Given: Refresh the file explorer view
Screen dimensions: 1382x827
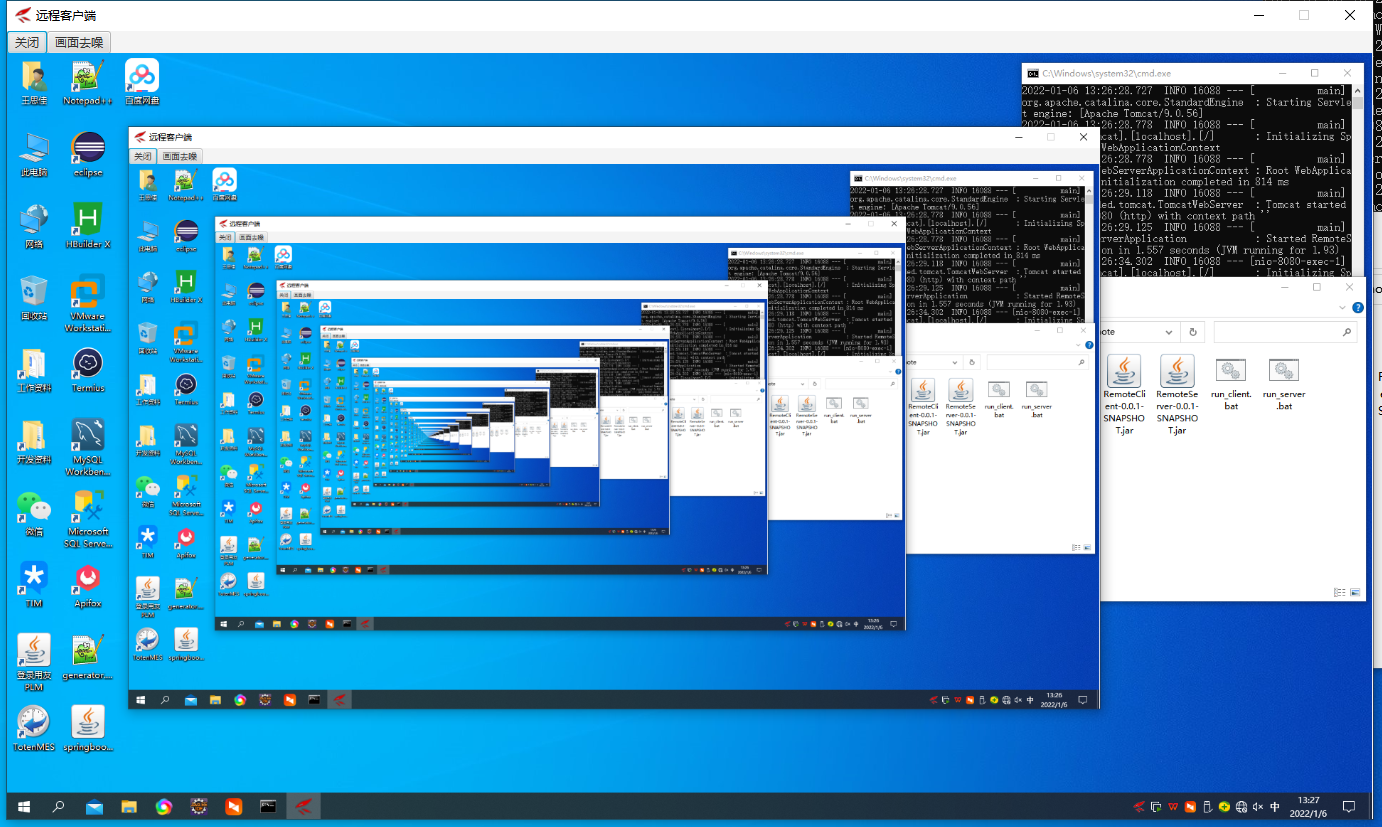Looking at the screenshot, I should [x=1191, y=330].
